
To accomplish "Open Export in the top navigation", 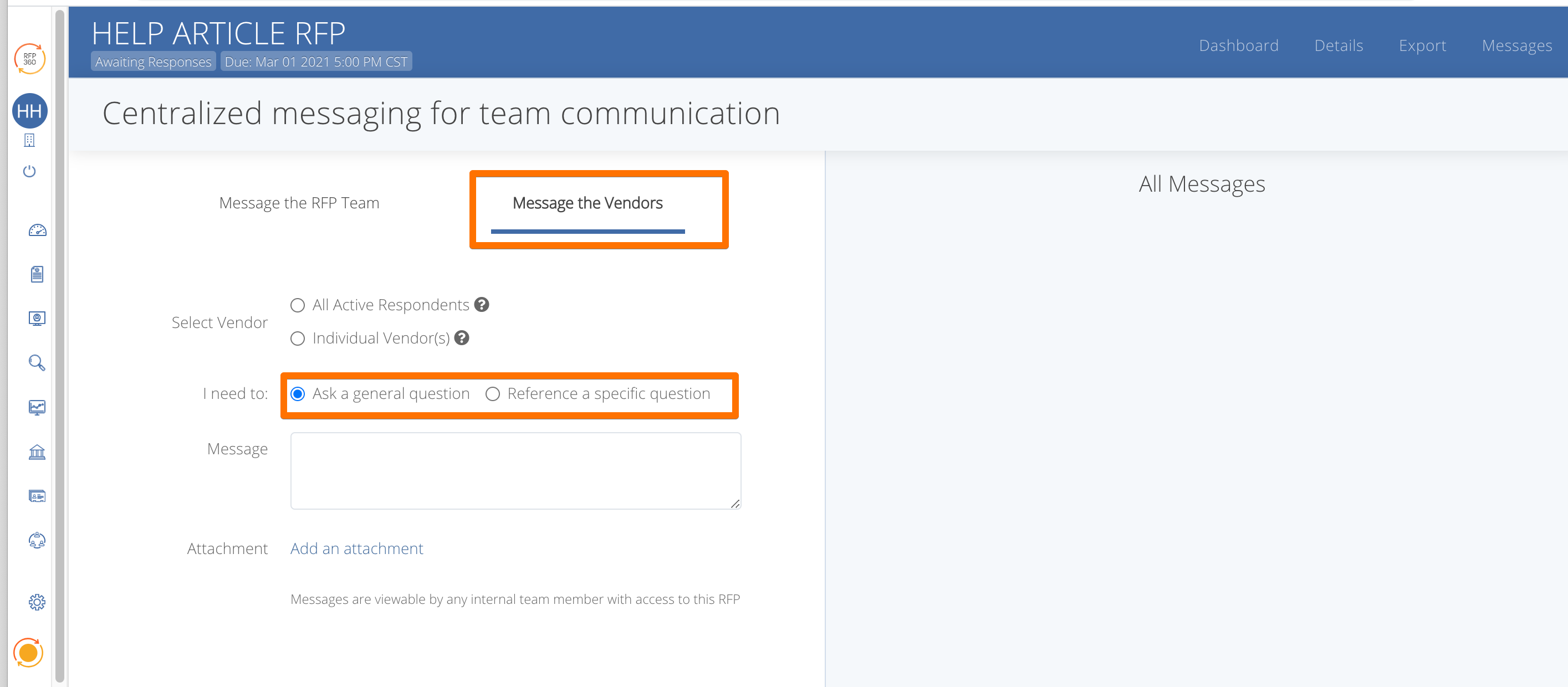I will (x=1422, y=45).
